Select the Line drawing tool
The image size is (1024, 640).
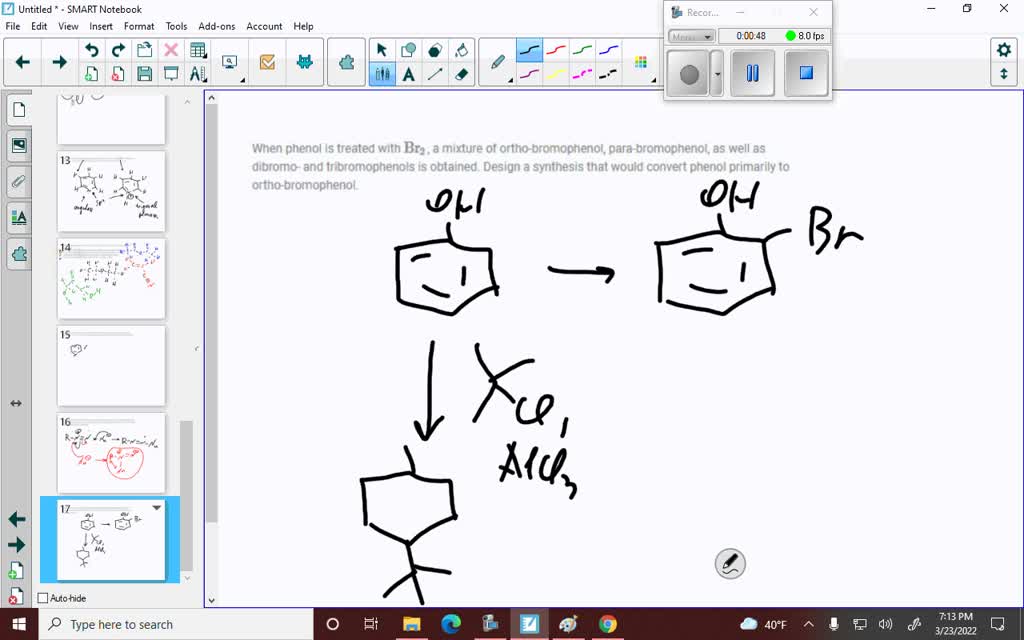[435, 71]
